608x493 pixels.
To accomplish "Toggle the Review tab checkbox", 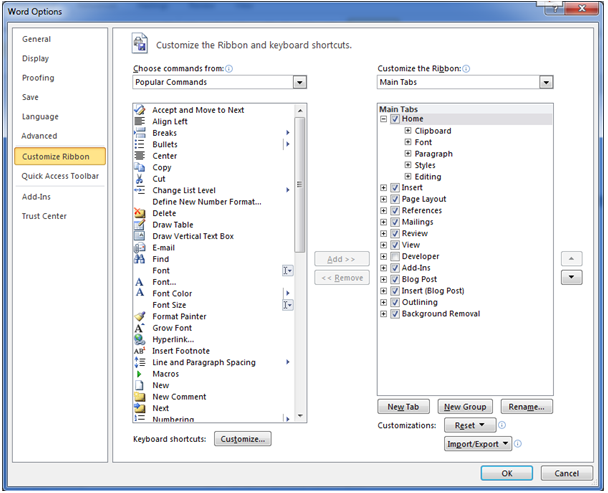I will 395,234.
